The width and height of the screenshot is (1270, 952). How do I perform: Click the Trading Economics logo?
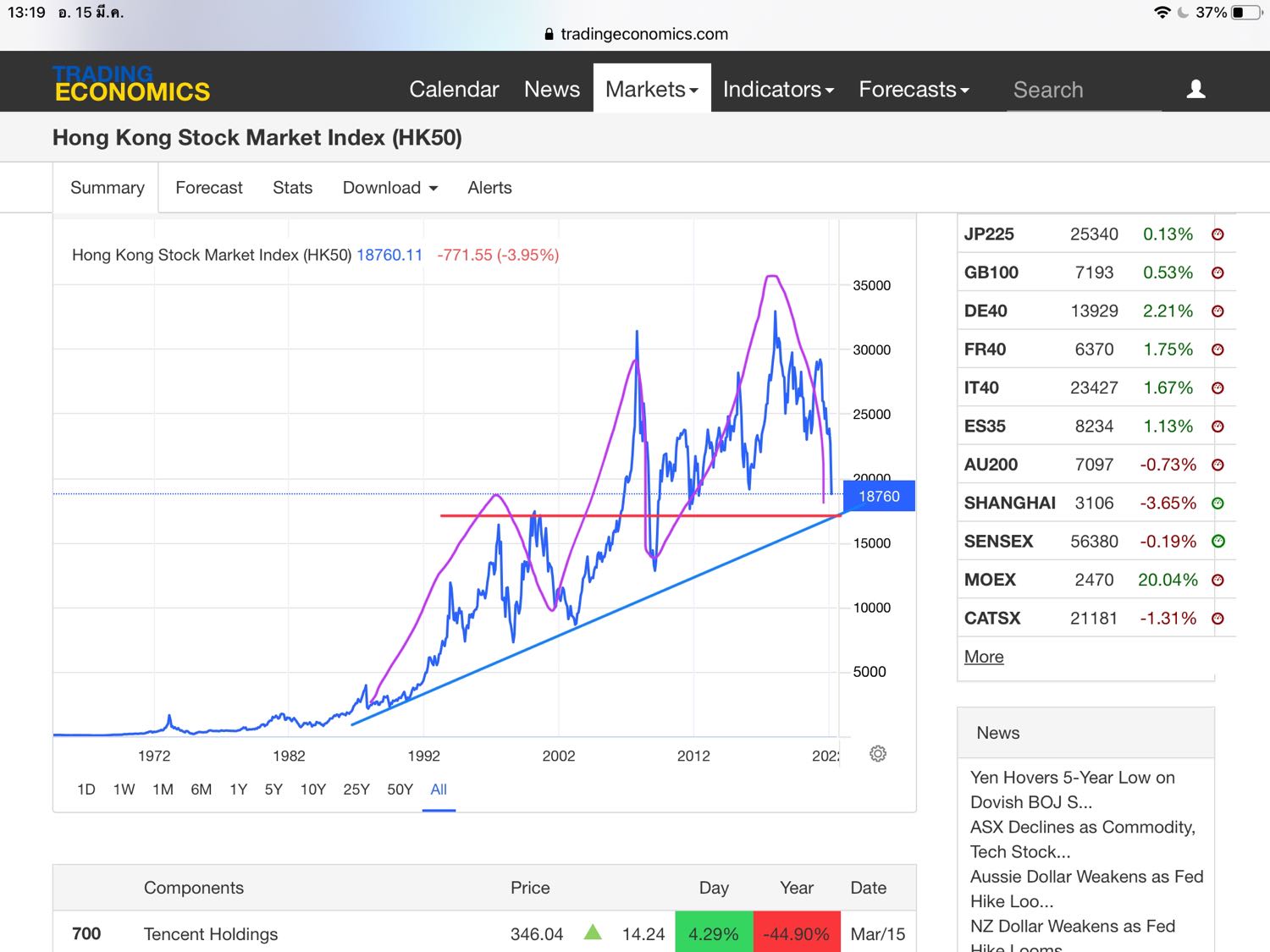[x=131, y=84]
